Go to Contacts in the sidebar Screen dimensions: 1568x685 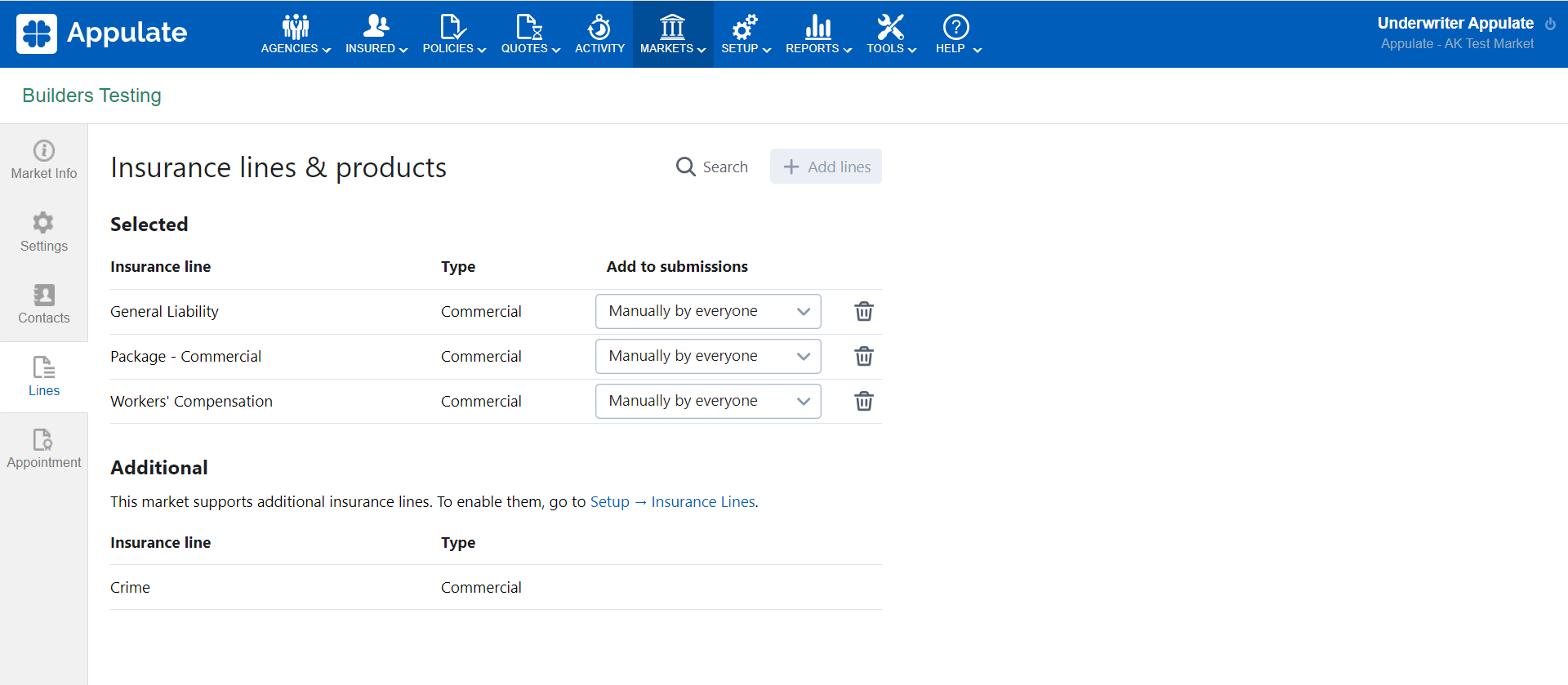(44, 305)
